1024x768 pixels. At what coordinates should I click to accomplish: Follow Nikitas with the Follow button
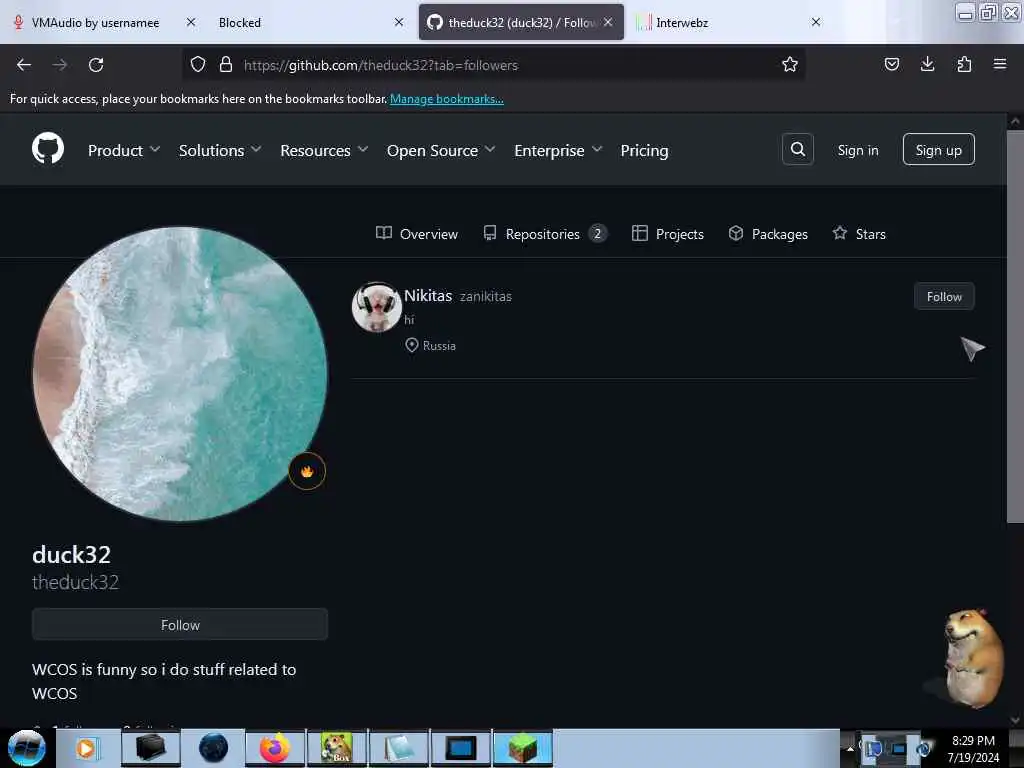click(944, 296)
